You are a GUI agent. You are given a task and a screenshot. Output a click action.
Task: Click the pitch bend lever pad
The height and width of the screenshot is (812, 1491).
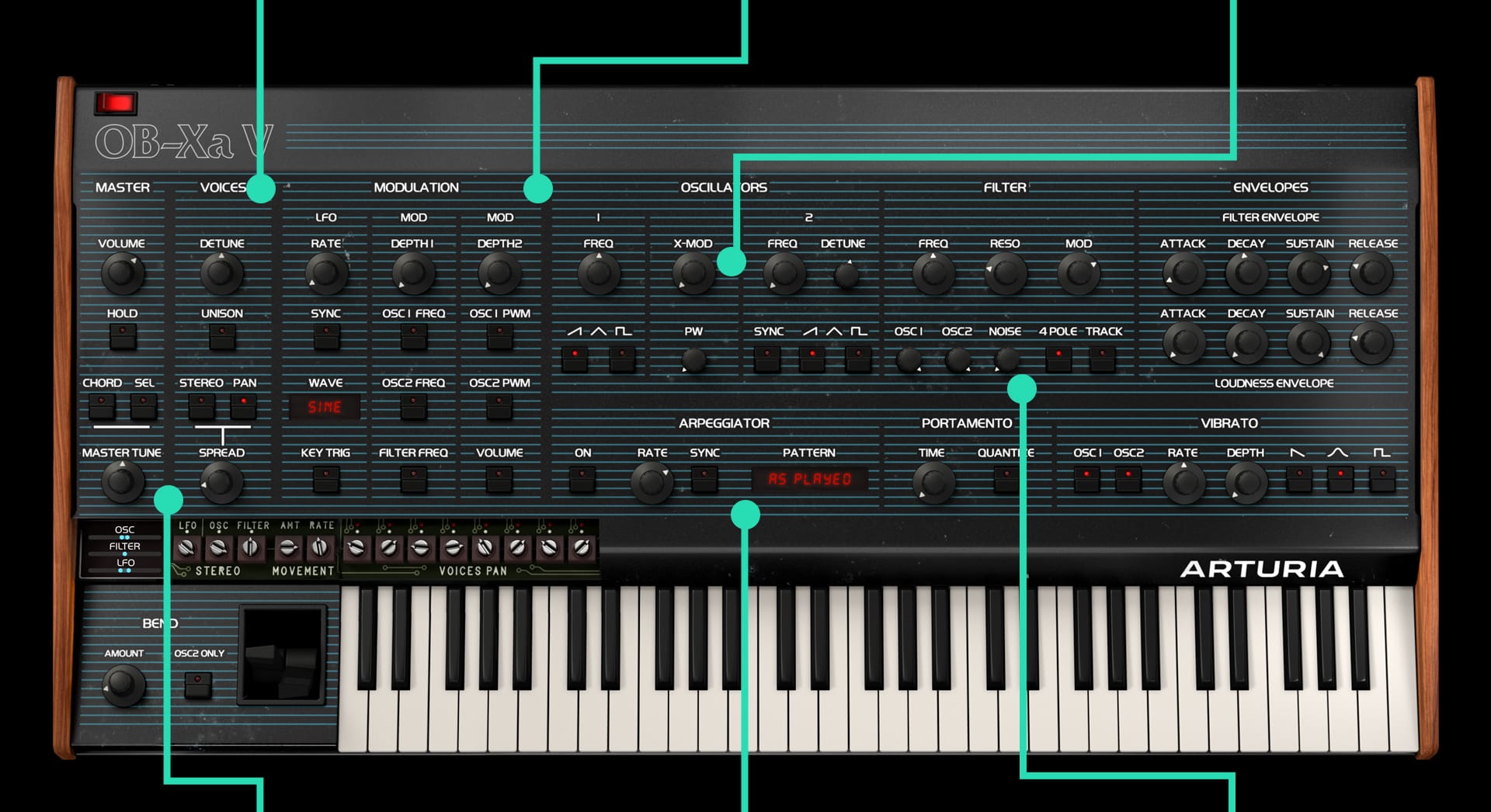283,656
